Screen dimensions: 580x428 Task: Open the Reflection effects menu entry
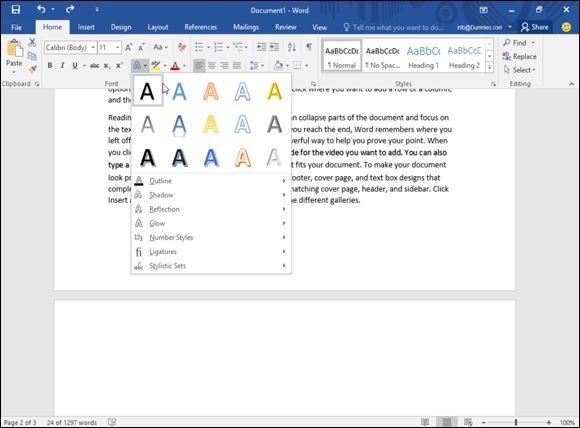[211, 209]
